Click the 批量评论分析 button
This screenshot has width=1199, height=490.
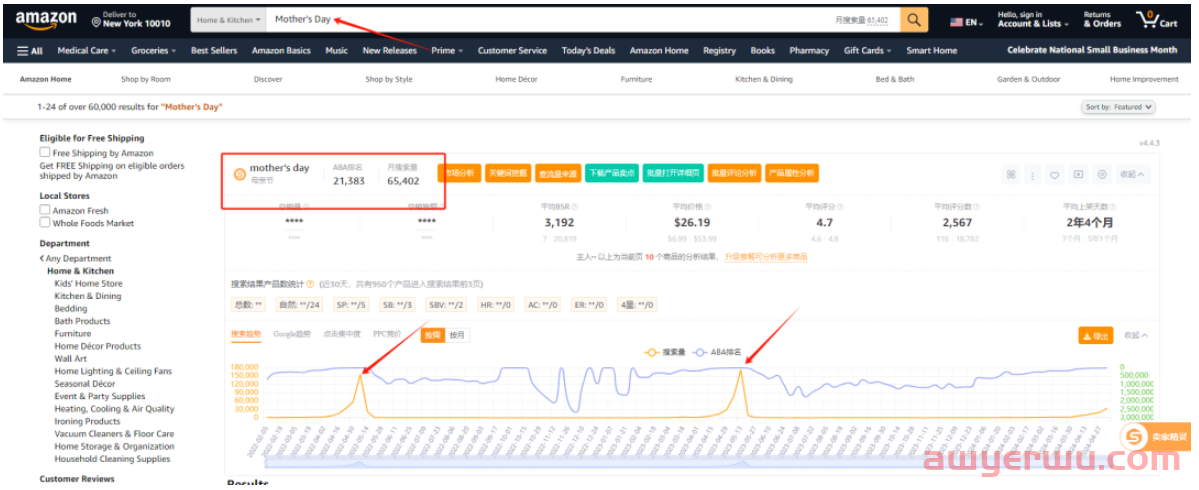[734, 174]
